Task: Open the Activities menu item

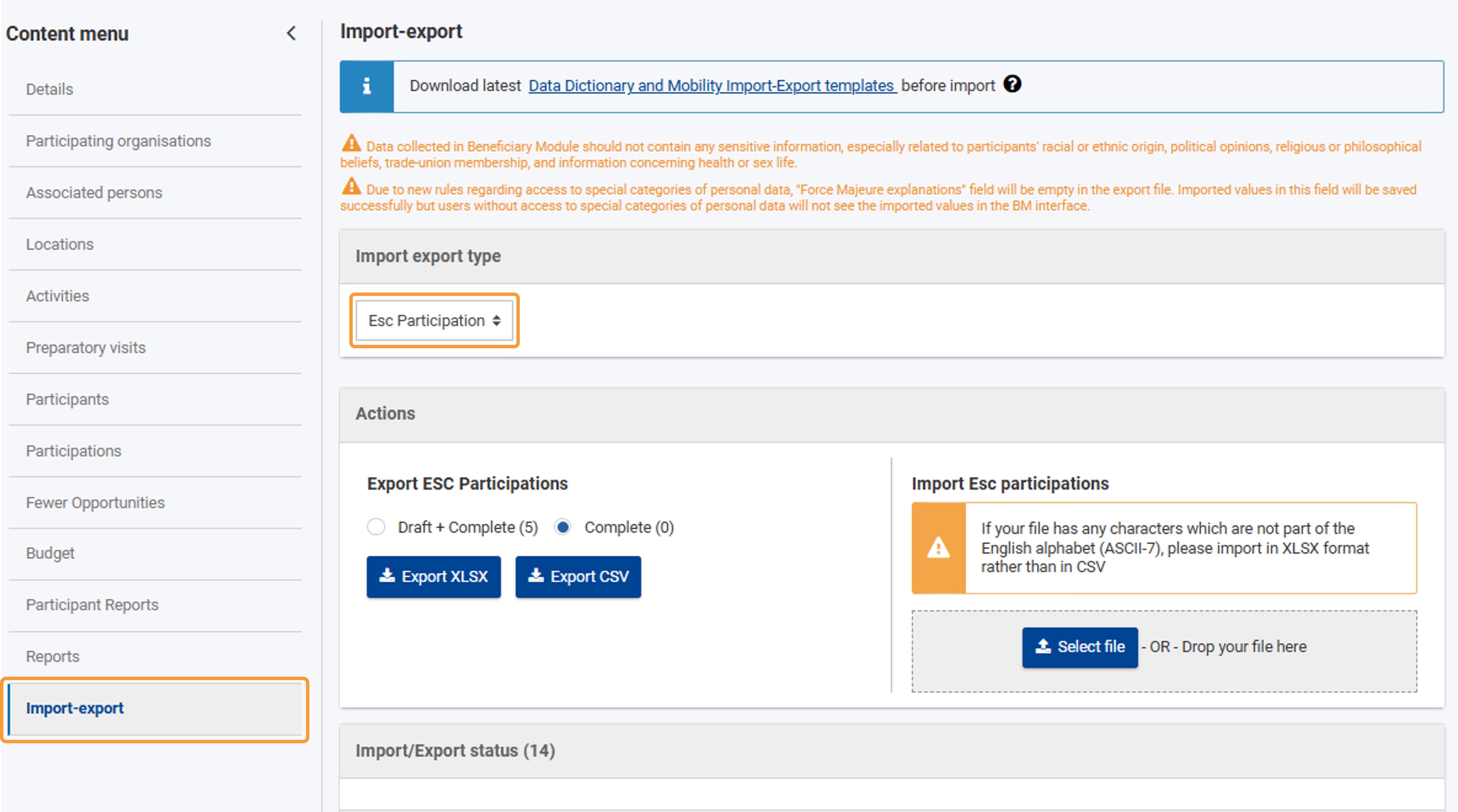Action: pos(155,296)
